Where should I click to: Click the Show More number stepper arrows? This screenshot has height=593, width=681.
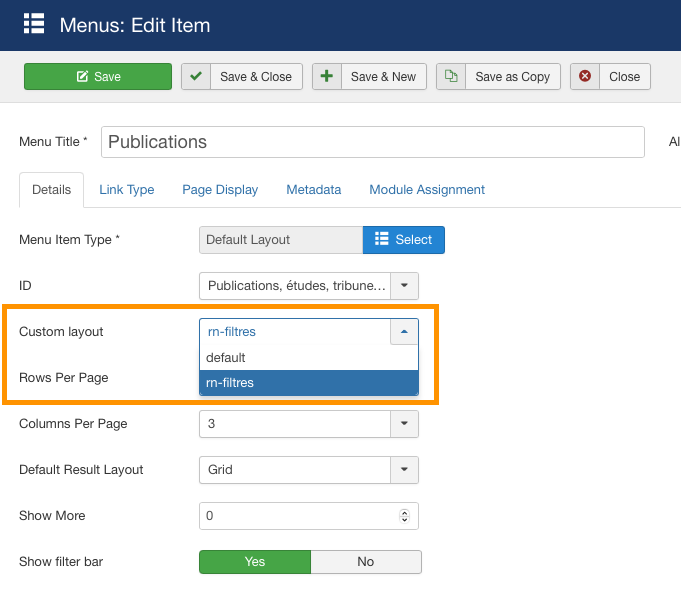[404, 516]
